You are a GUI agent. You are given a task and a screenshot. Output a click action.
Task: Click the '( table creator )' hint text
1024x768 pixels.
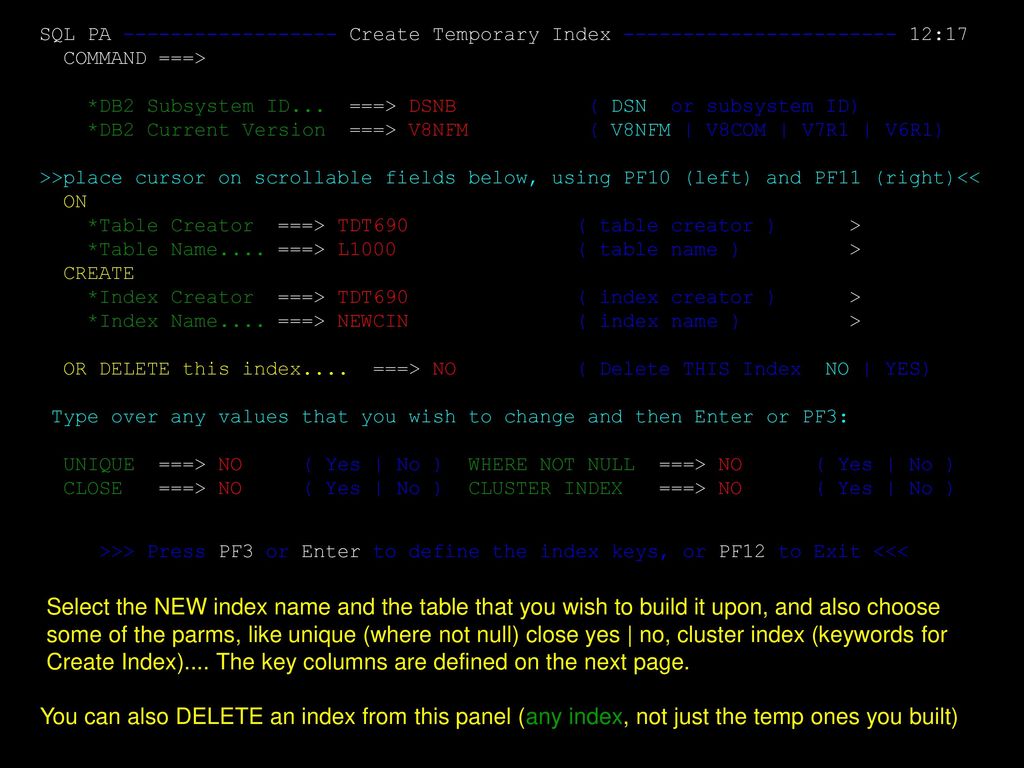point(677,226)
